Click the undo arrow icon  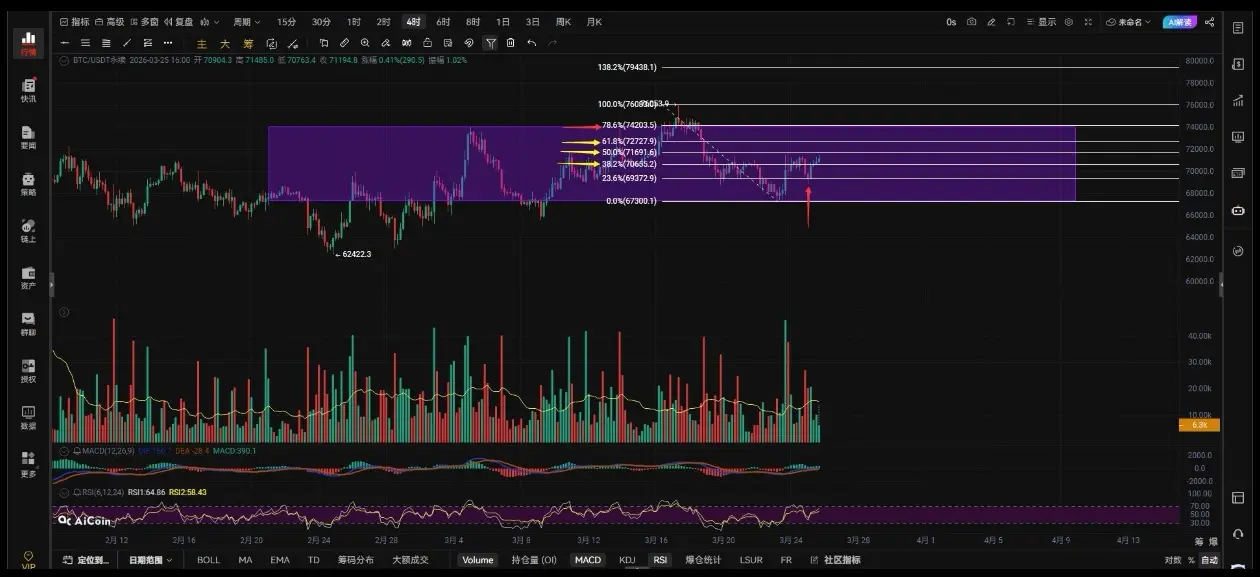click(x=532, y=43)
